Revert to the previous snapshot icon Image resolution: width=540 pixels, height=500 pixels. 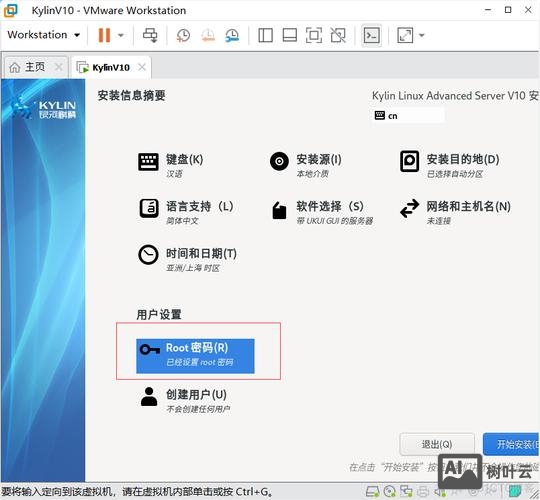point(208,35)
